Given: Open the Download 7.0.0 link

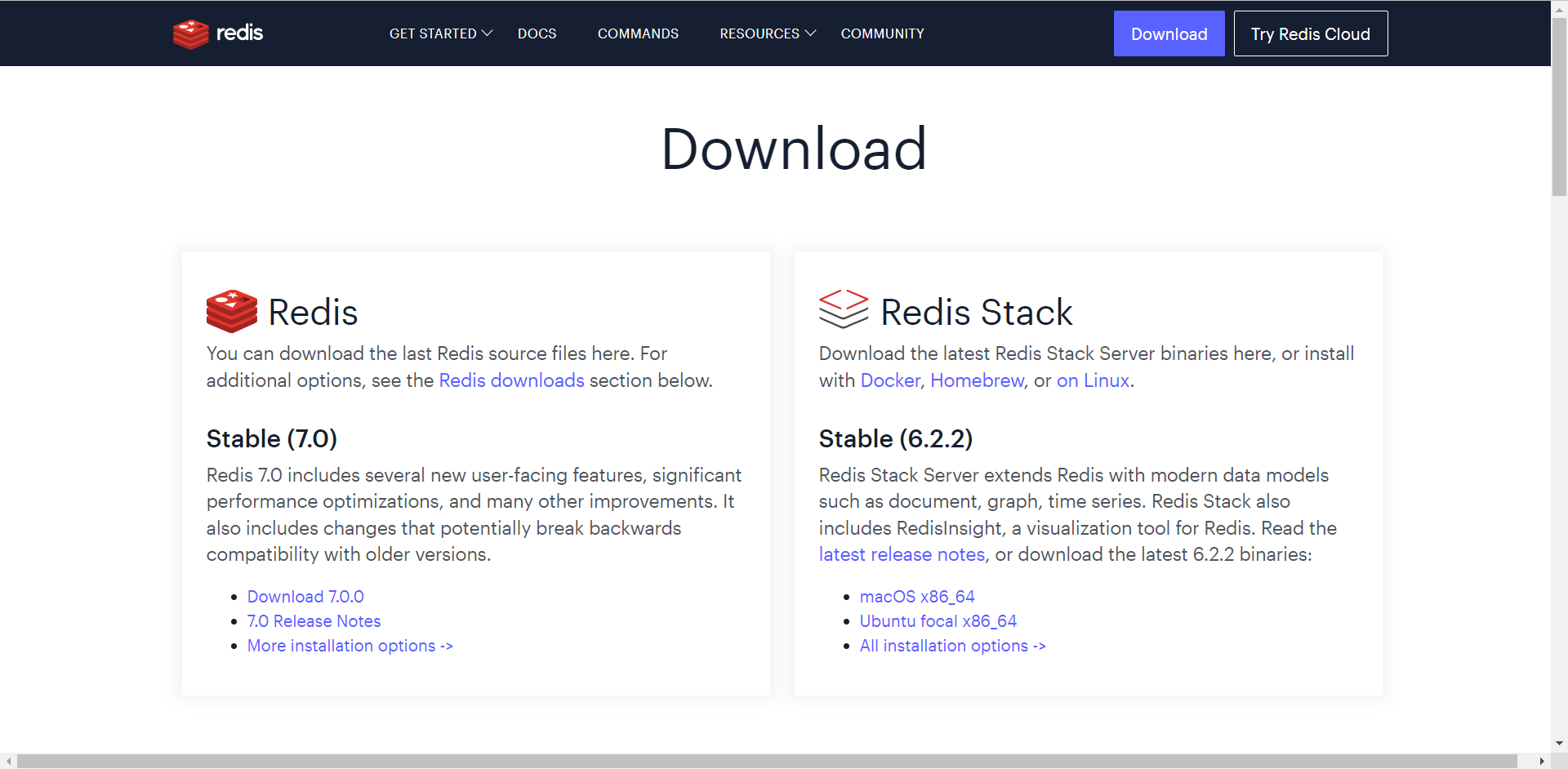Looking at the screenshot, I should pyautogui.click(x=305, y=597).
